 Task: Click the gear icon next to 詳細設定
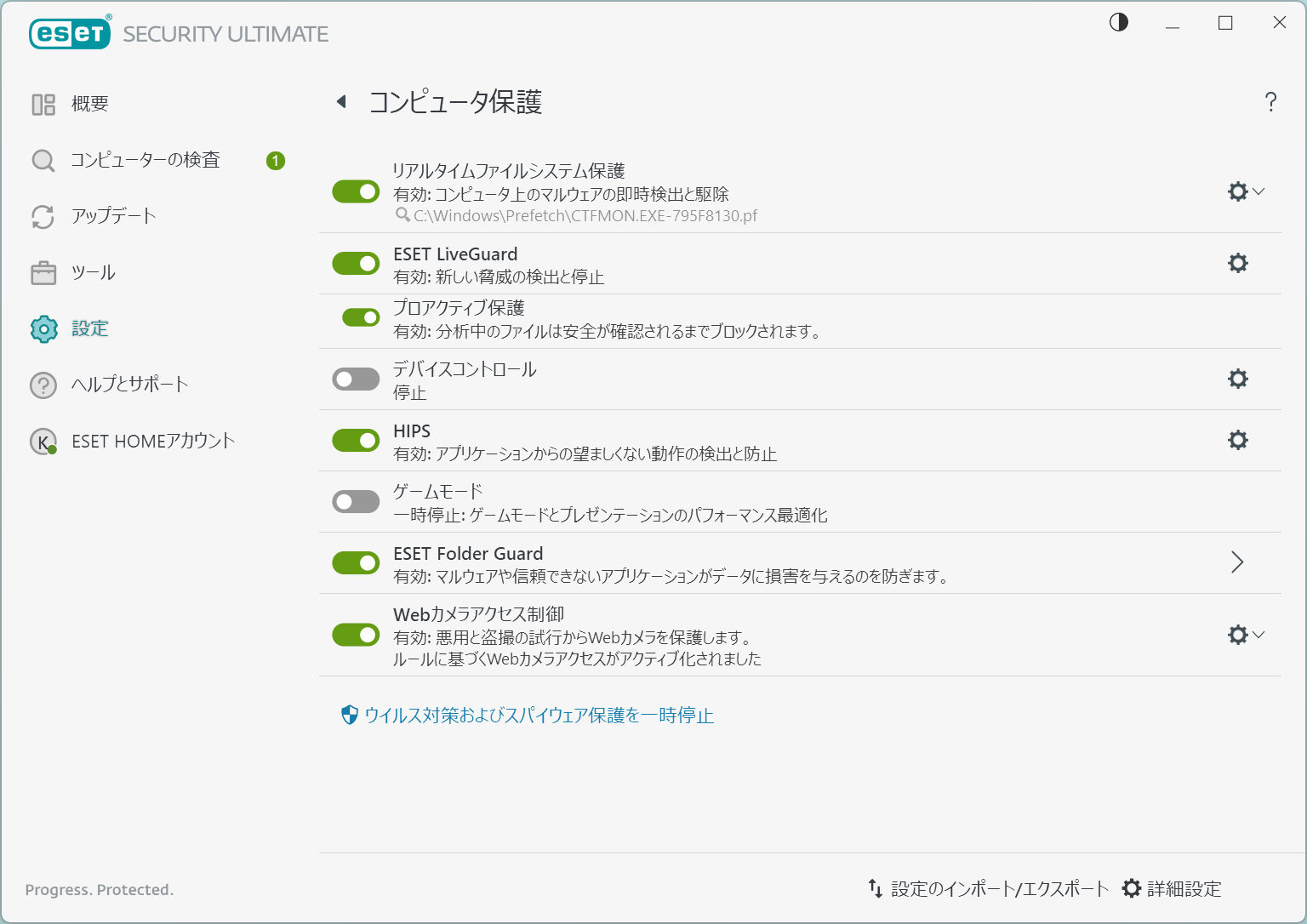pos(1132,888)
